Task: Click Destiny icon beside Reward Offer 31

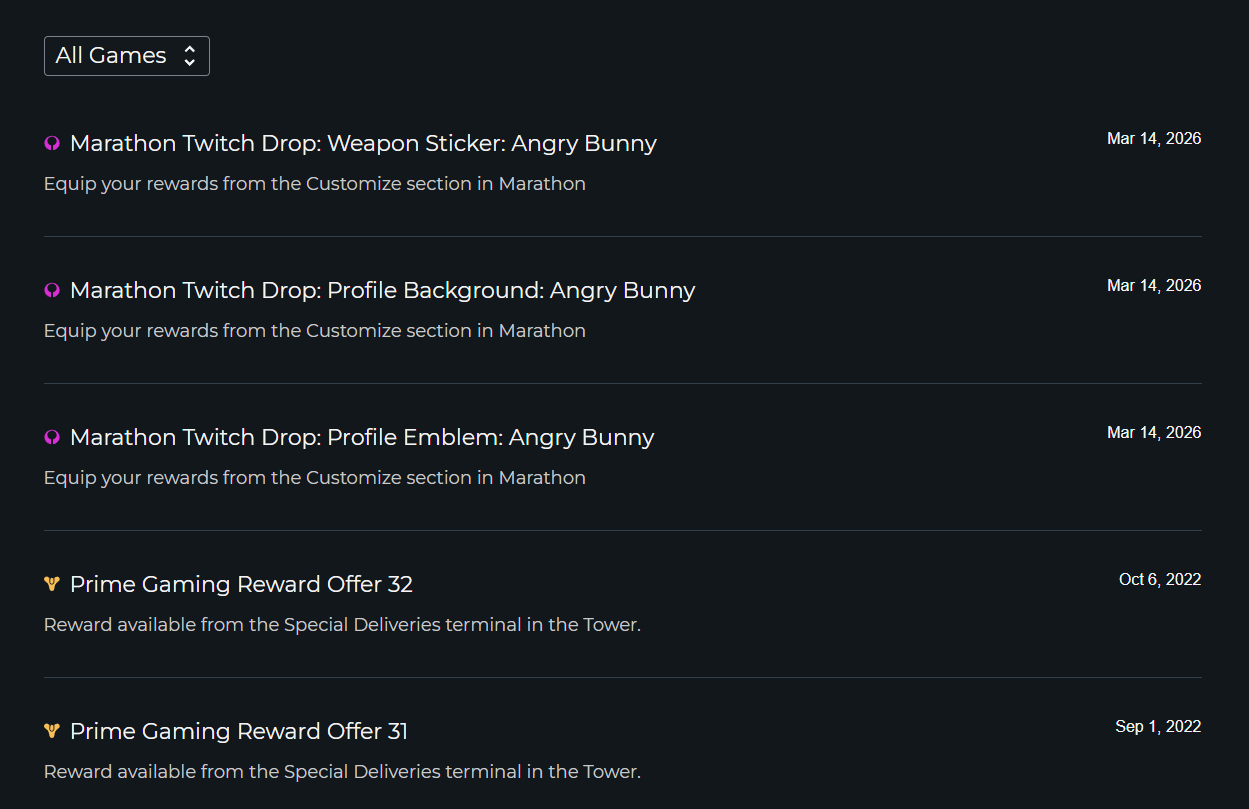Action: pyautogui.click(x=52, y=731)
